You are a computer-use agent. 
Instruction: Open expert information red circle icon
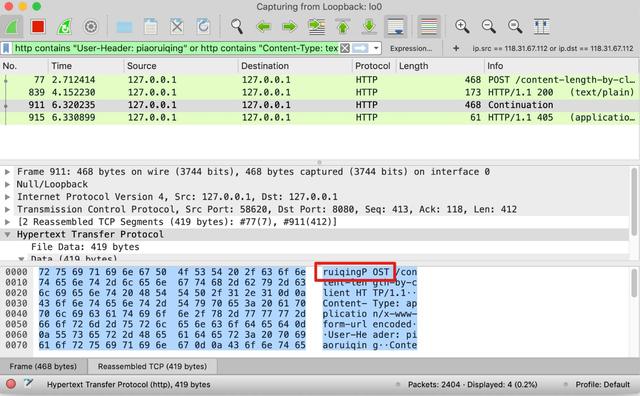click(11, 384)
